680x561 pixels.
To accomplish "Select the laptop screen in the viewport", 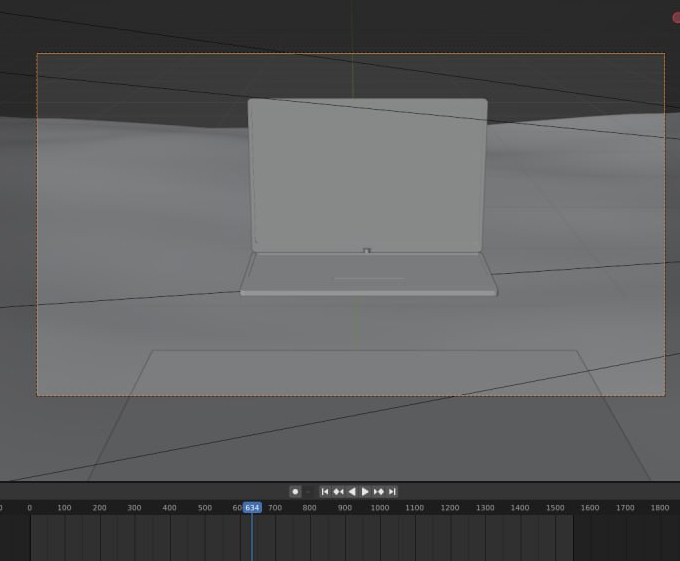I will pyautogui.click(x=368, y=173).
